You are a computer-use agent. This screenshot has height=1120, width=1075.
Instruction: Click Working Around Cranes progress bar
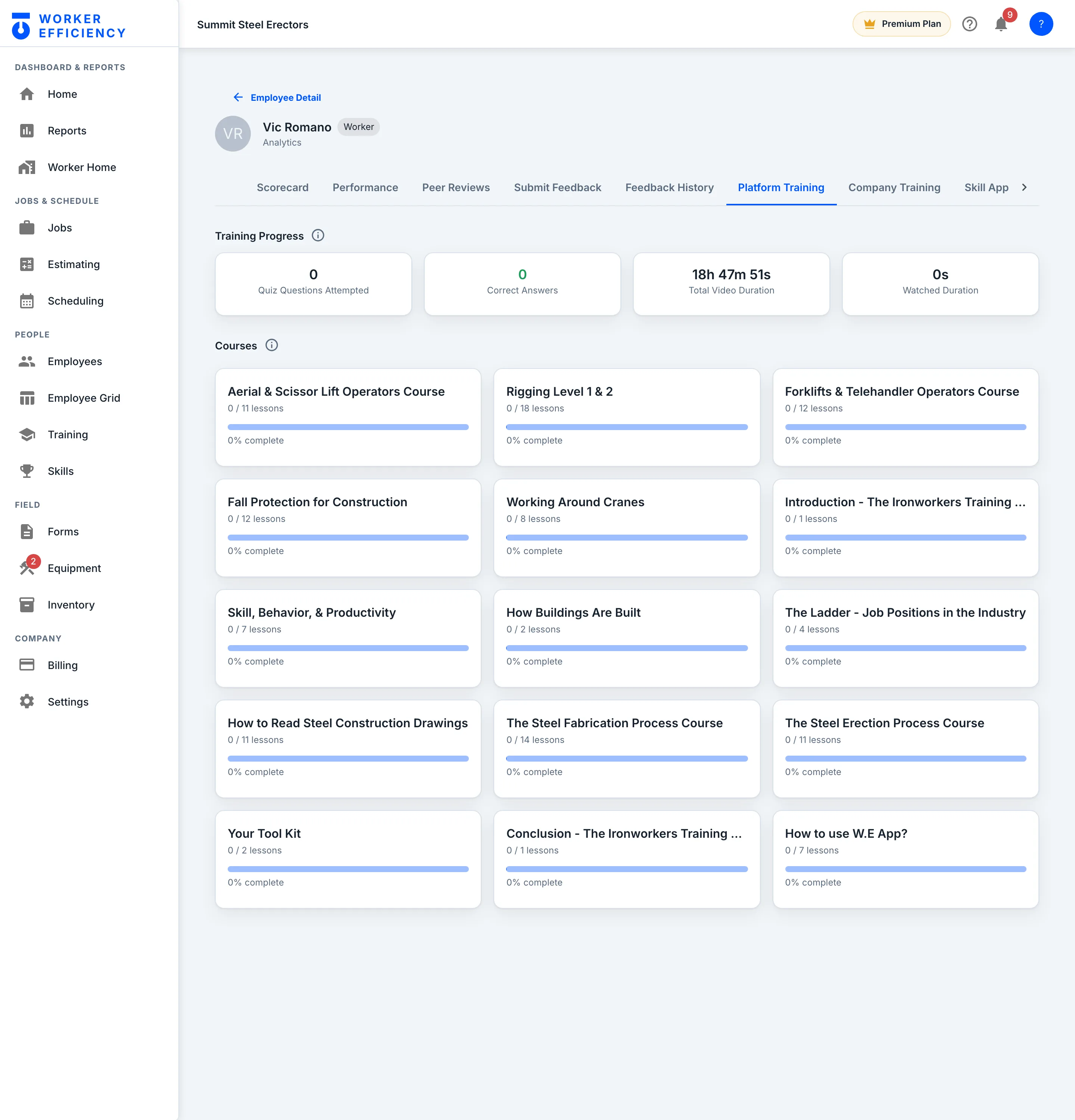coord(627,538)
